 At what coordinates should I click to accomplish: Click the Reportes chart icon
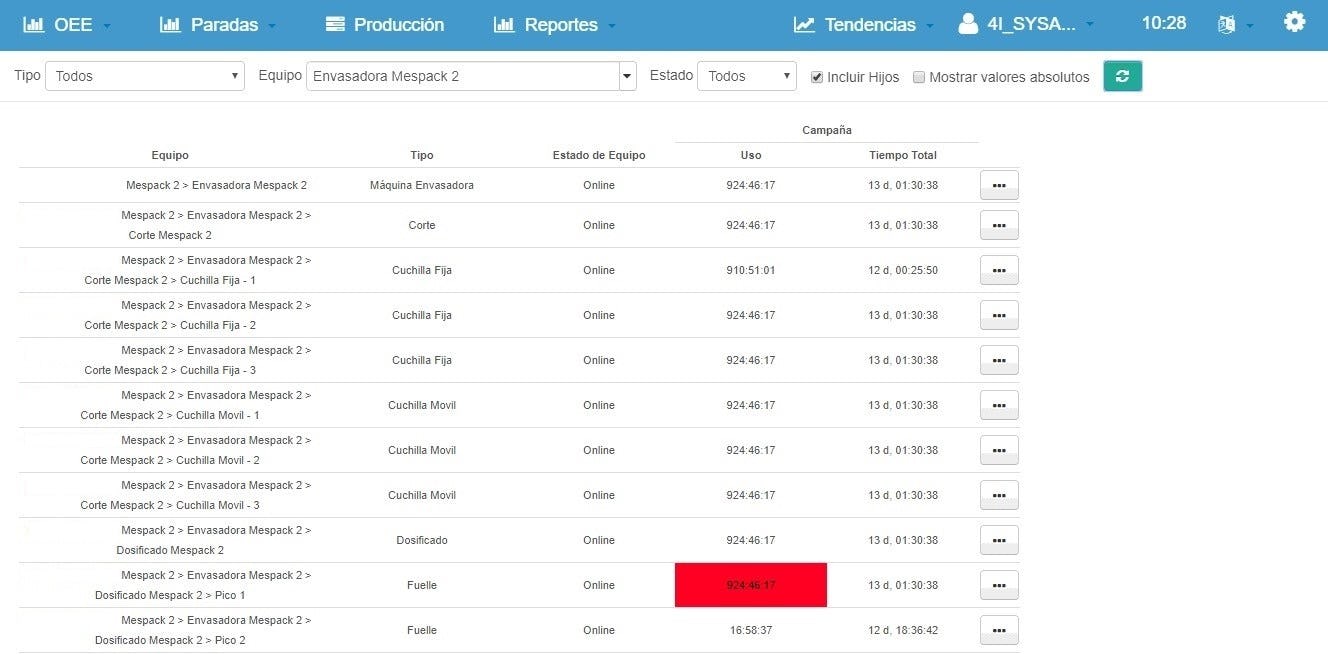503,23
